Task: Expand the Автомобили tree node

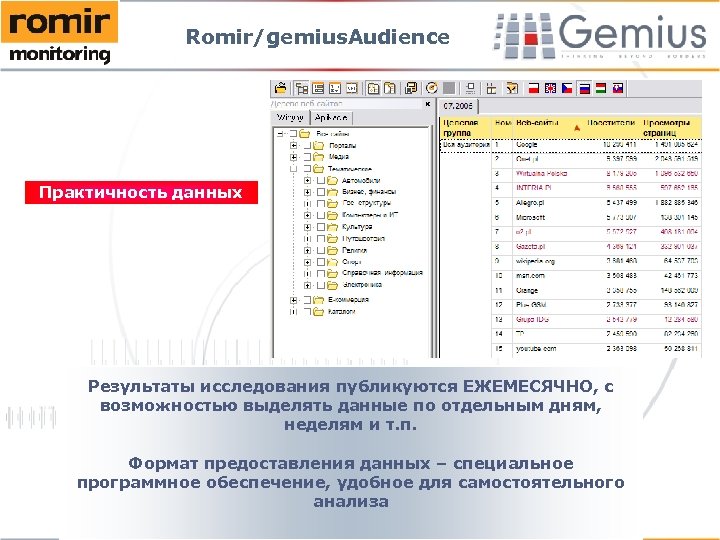Action: tap(308, 180)
